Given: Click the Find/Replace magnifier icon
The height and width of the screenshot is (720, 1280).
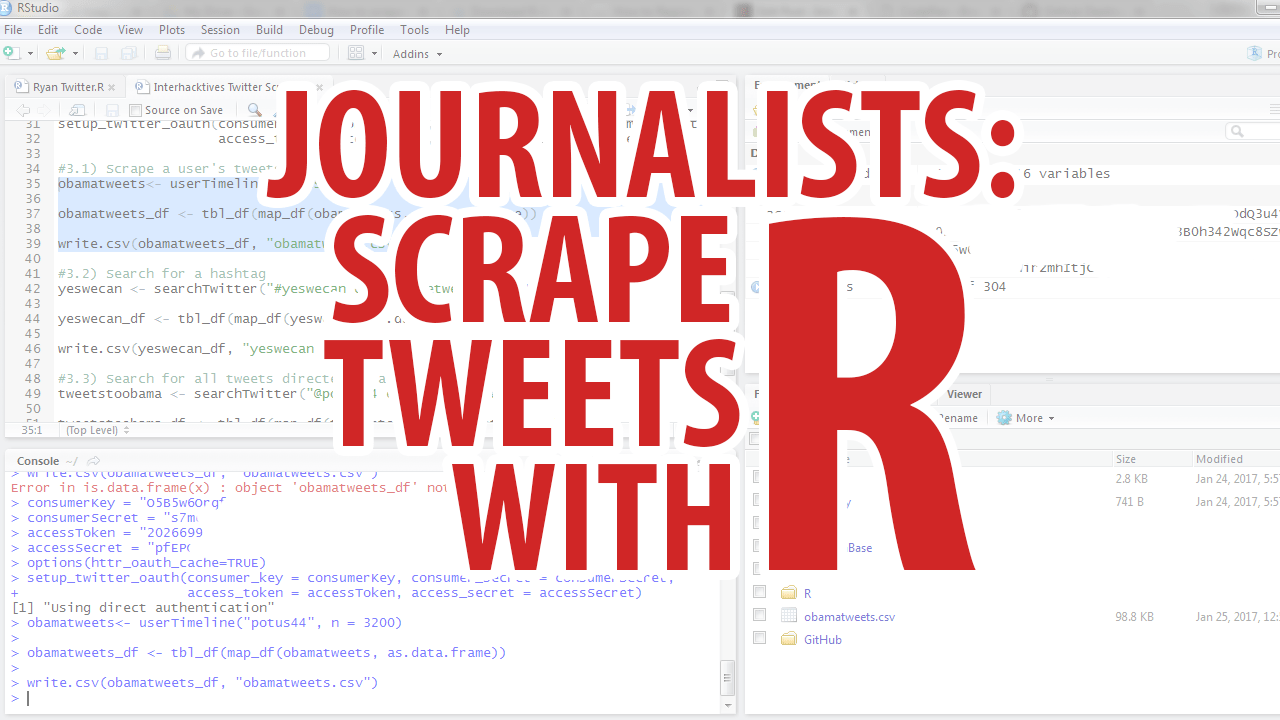Looking at the screenshot, I should 254,110.
